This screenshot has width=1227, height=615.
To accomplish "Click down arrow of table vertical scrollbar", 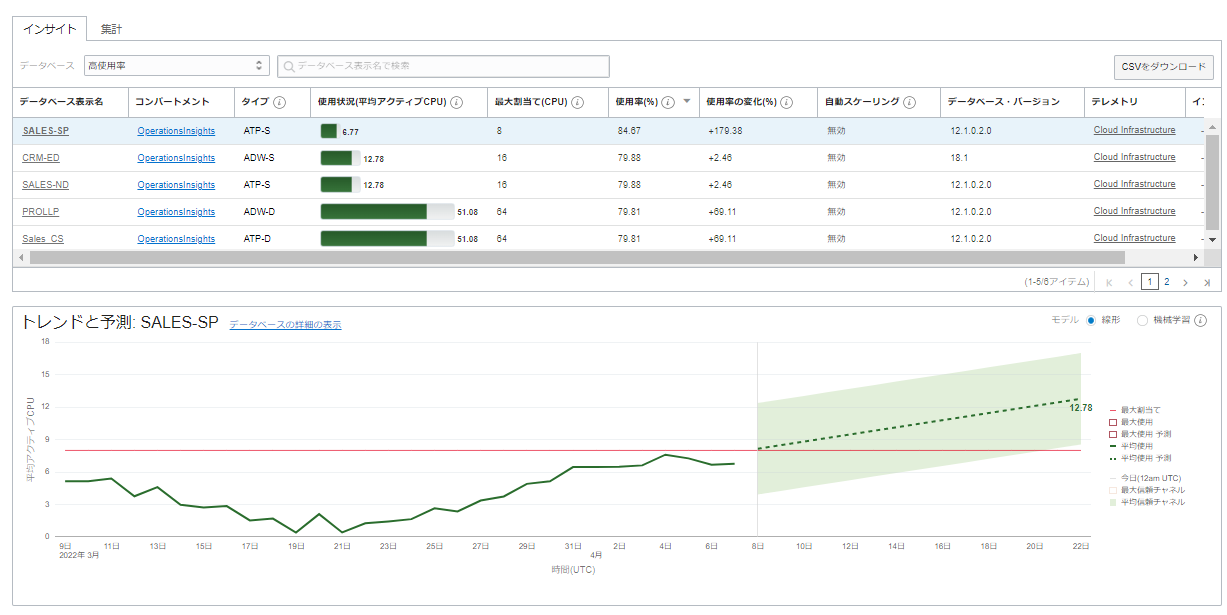I will pyautogui.click(x=1213, y=240).
